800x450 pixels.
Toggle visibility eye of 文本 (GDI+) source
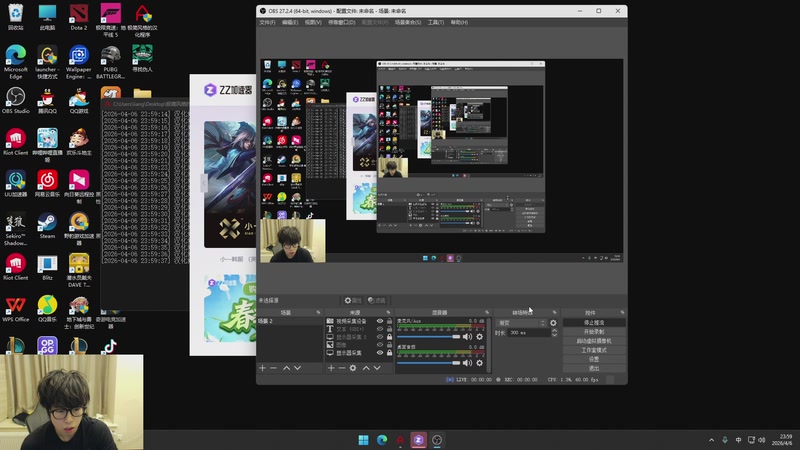pyautogui.click(x=380, y=329)
